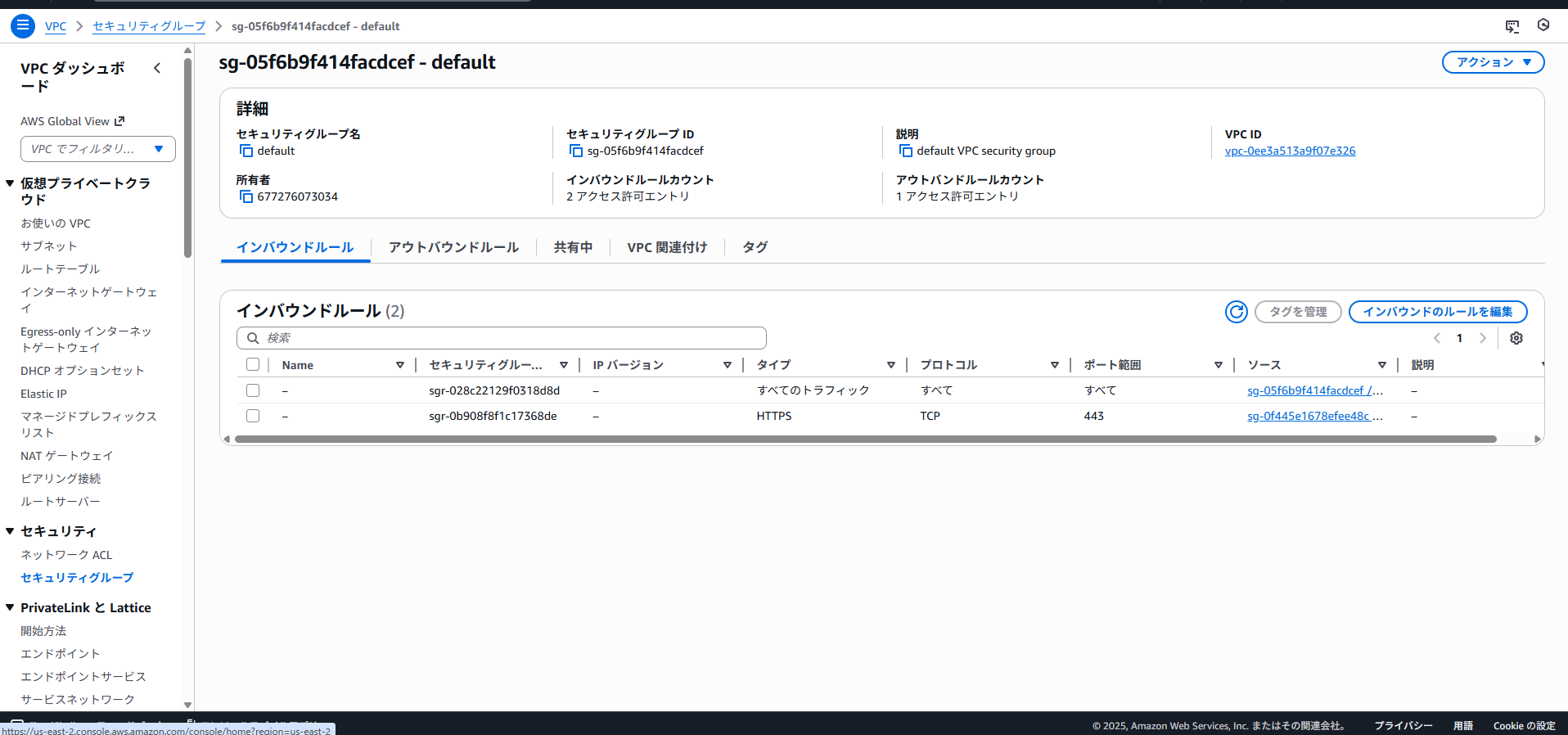Image resolution: width=1568 pixels, height=735 pixels.
Task: Open the 'VPC でフィルタリ...' dropdown
Action: click(x=97, y=149)
